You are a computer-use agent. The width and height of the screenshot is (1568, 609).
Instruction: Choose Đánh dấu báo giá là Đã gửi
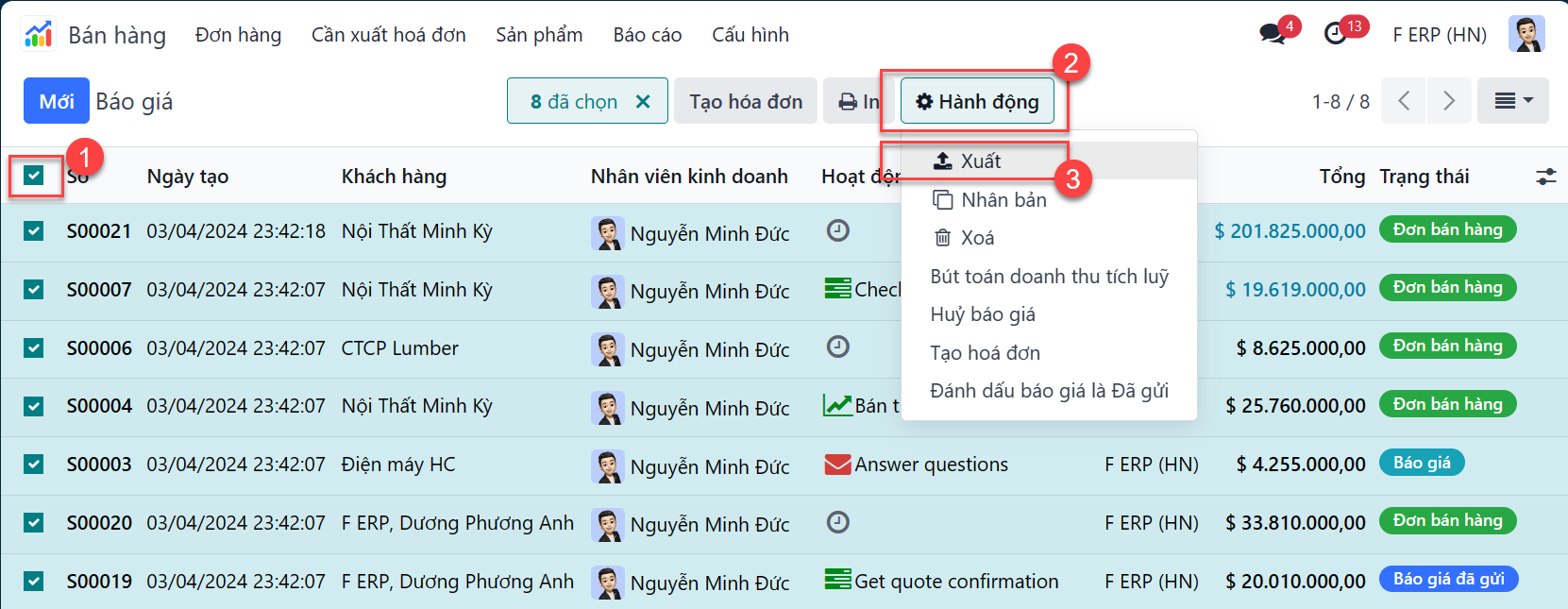pos(1049,391)
